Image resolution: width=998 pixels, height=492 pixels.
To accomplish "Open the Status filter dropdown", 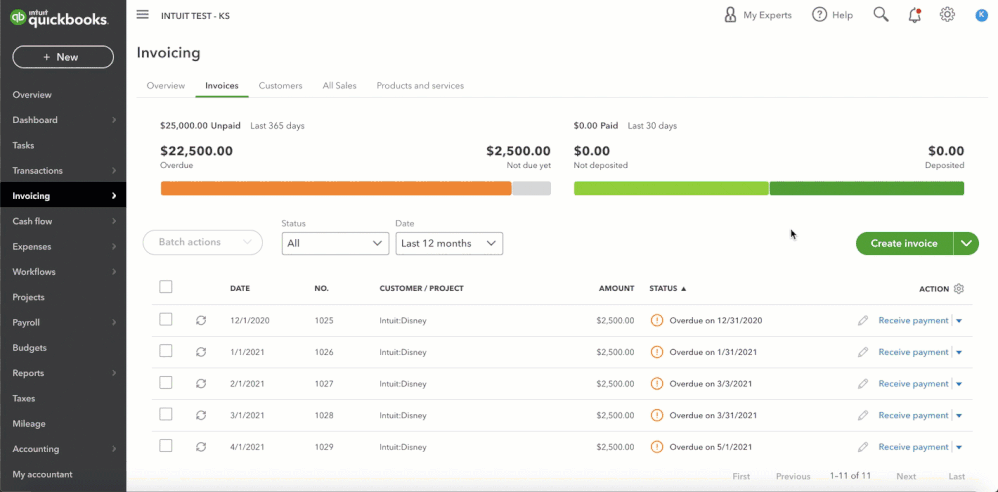I will [335, 243].
